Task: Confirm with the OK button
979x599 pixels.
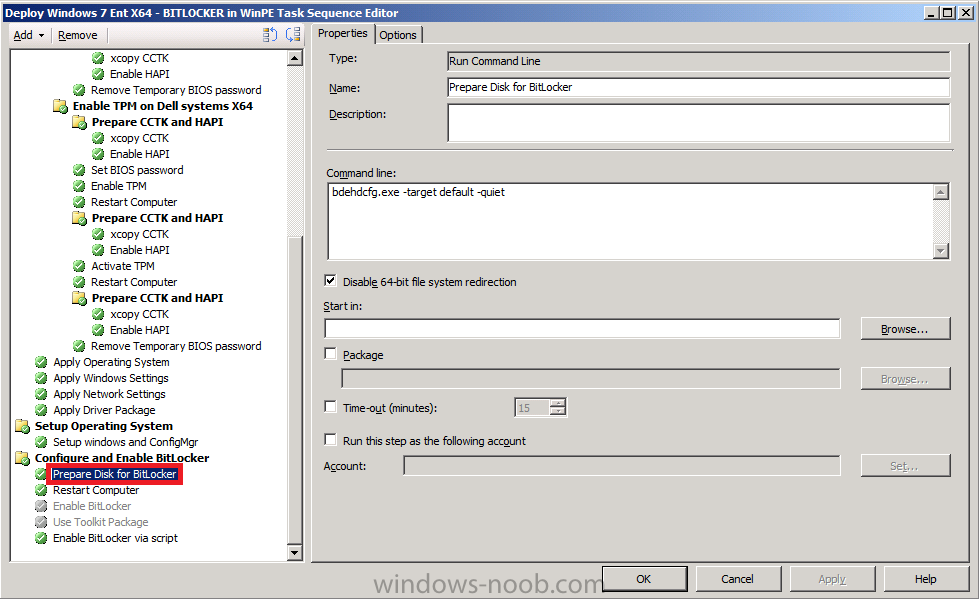Action: [644, 579]
